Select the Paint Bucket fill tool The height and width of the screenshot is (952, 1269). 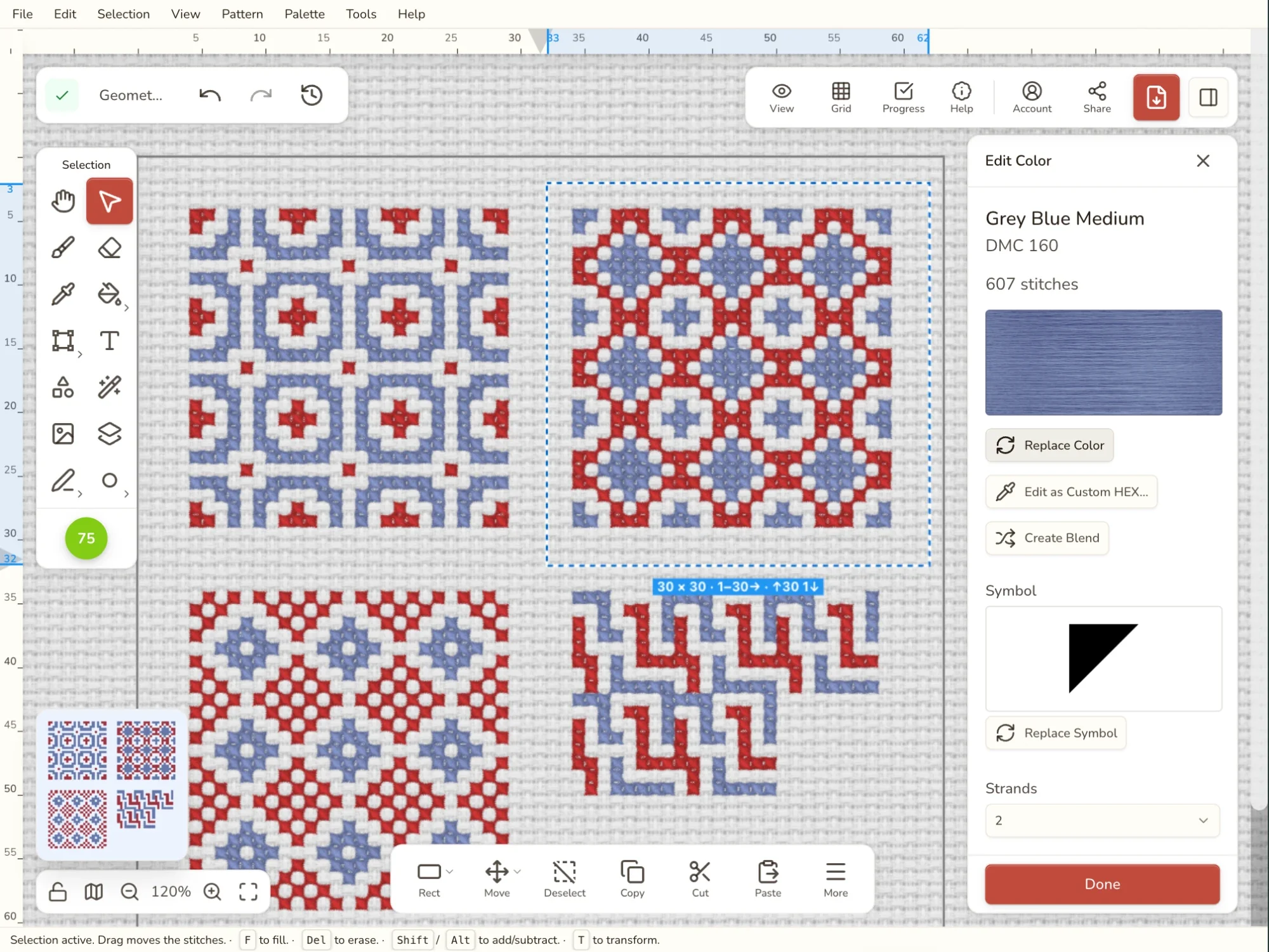tap(110, 294)
